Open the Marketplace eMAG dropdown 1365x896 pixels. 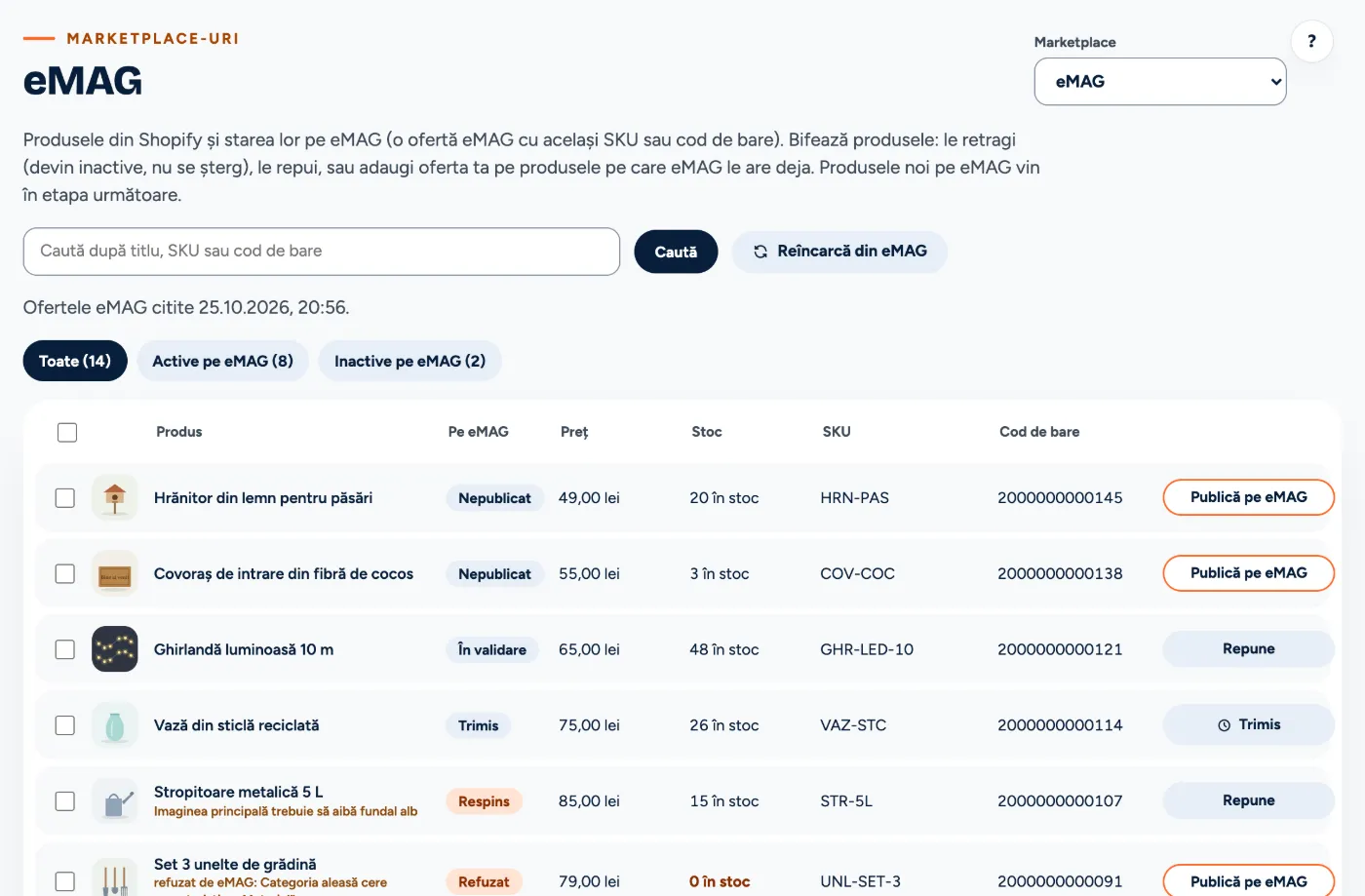[x=1160, y=82]
